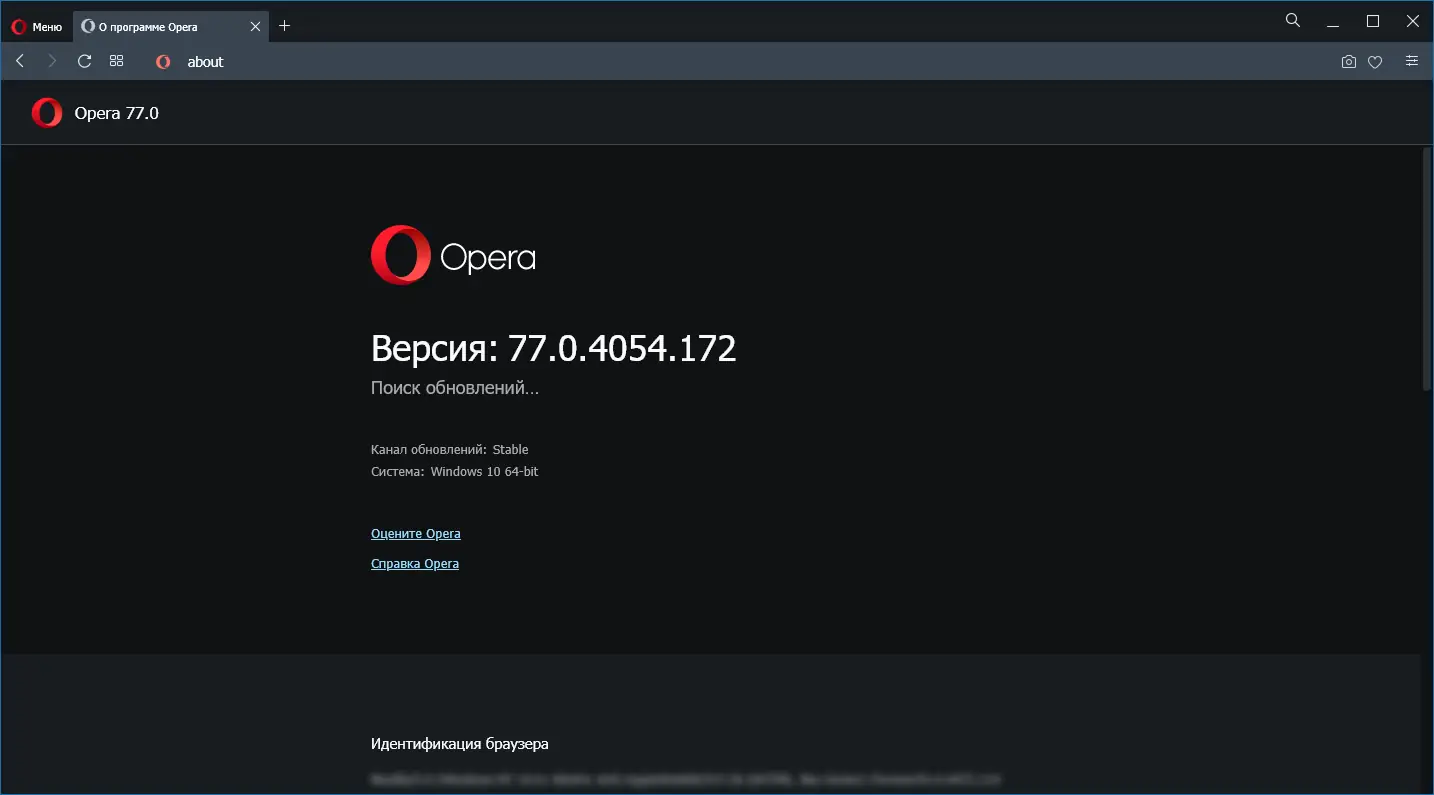Image resolution: width=1434 pixels, height=795 pixels.
Task: Open the "Справка Opera" link
Action: click(x=414, y=563)
